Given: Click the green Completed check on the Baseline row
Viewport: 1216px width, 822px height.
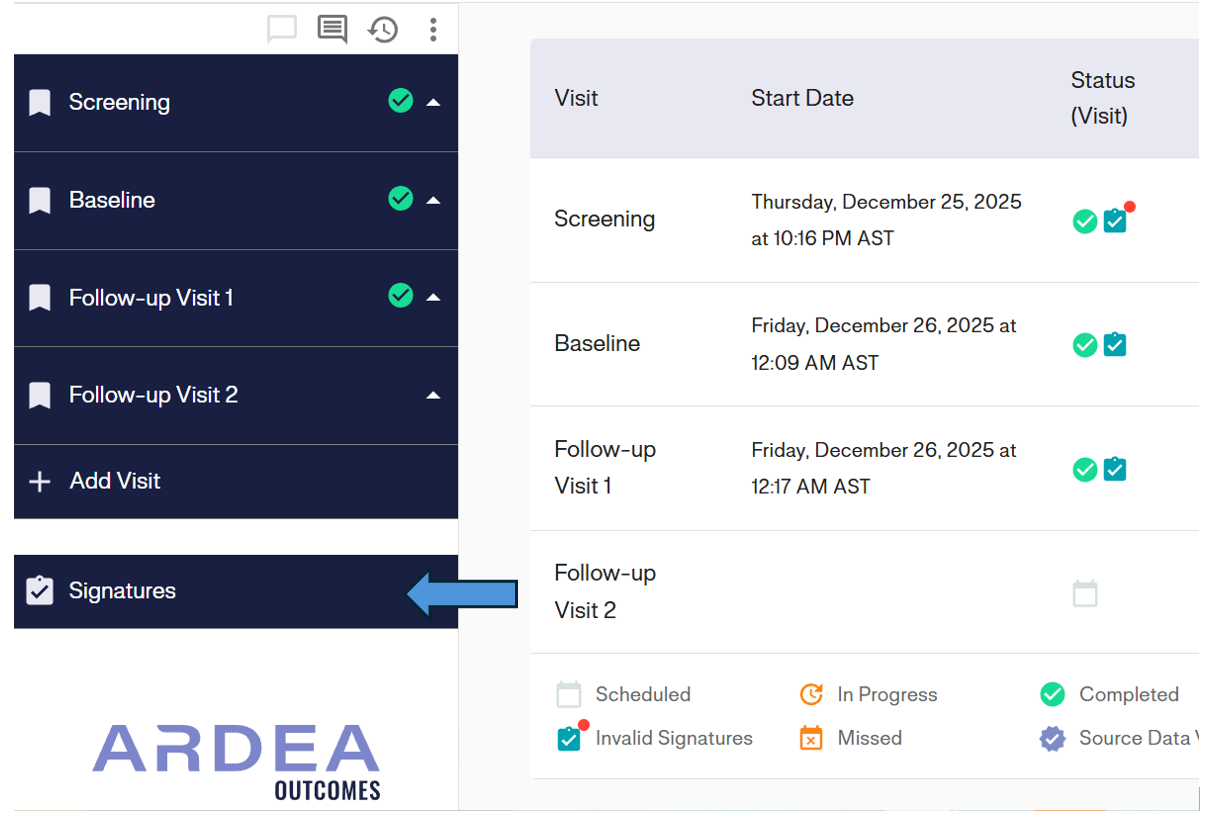Looking at the screenshot, I should click(1085, 344).
